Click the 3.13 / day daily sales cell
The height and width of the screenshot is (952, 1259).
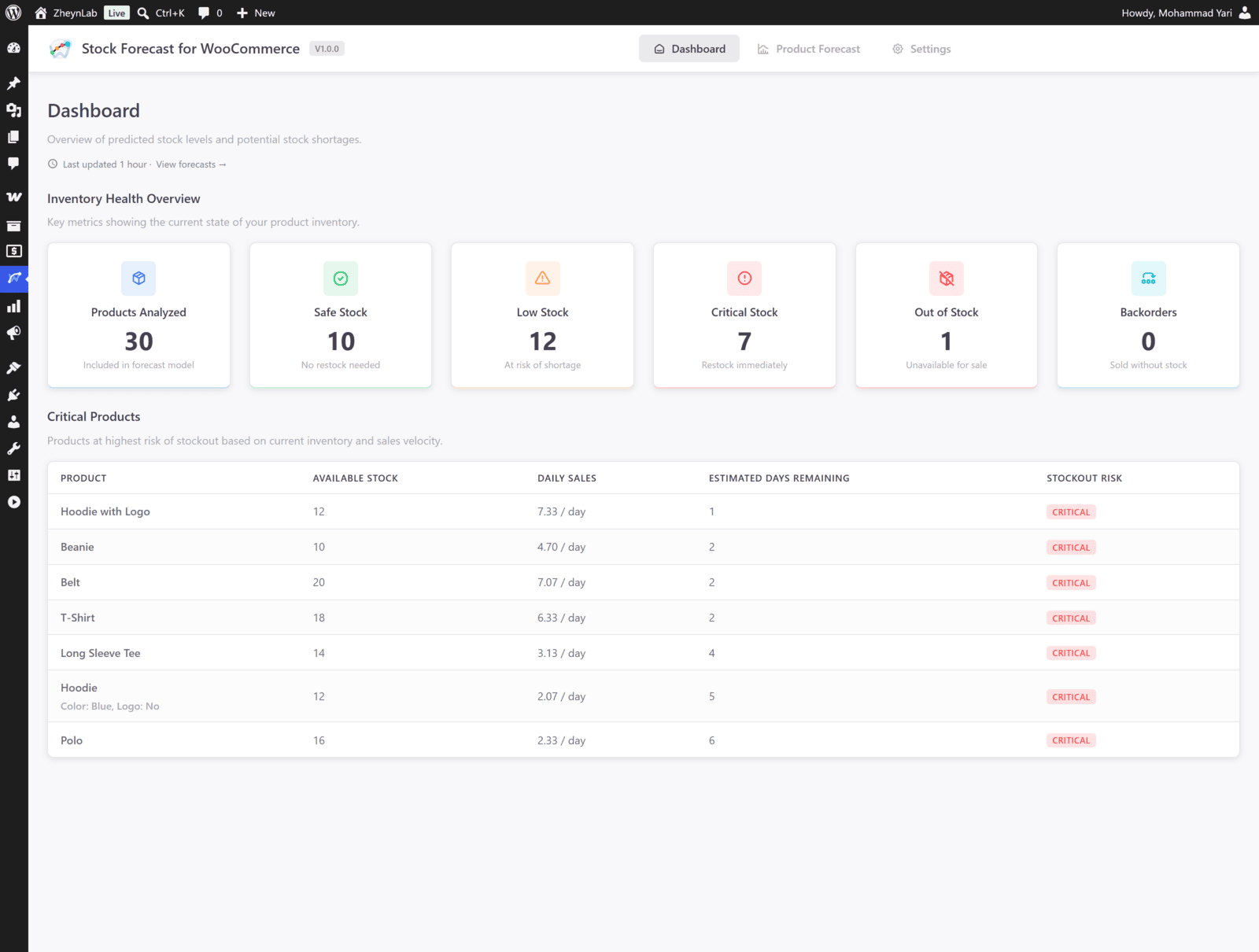tap(562, 653)
